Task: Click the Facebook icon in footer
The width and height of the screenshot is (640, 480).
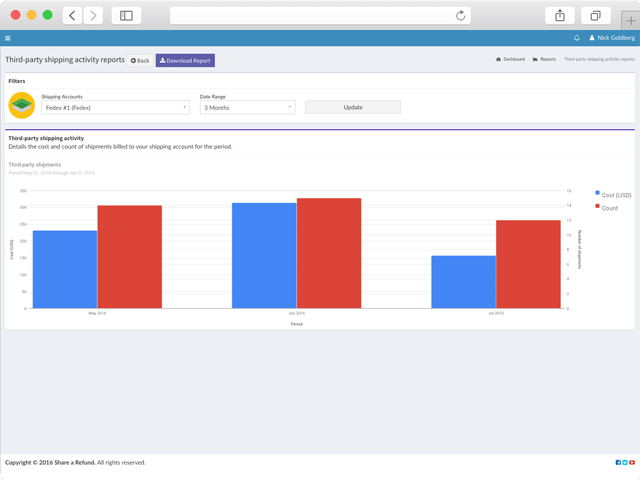Action: [x=618, y=462]
